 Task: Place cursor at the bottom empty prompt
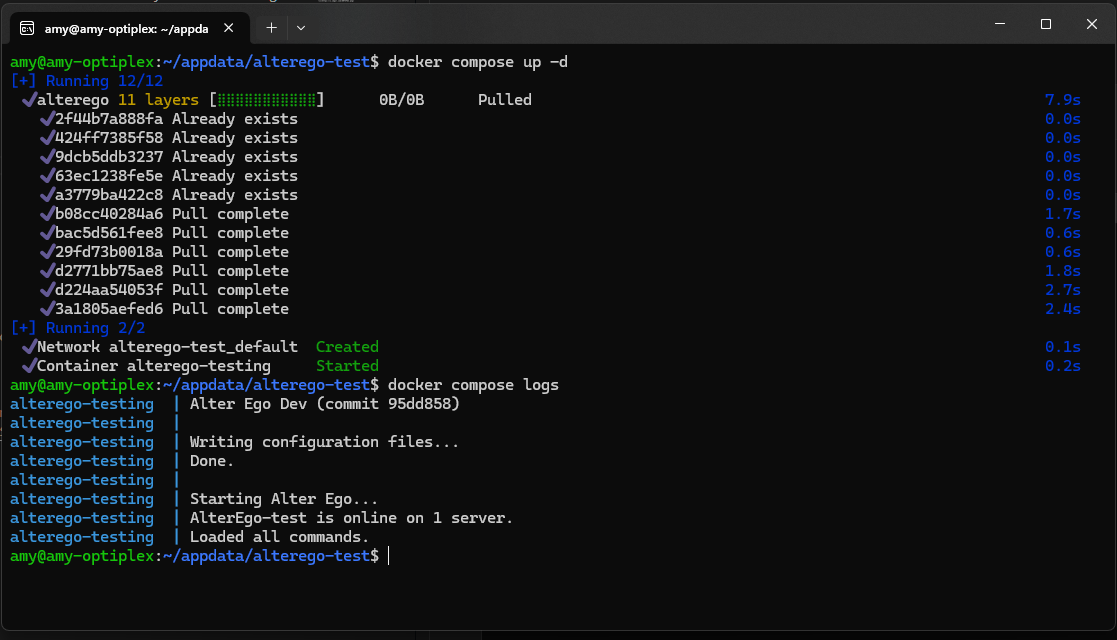pos(388,556)
